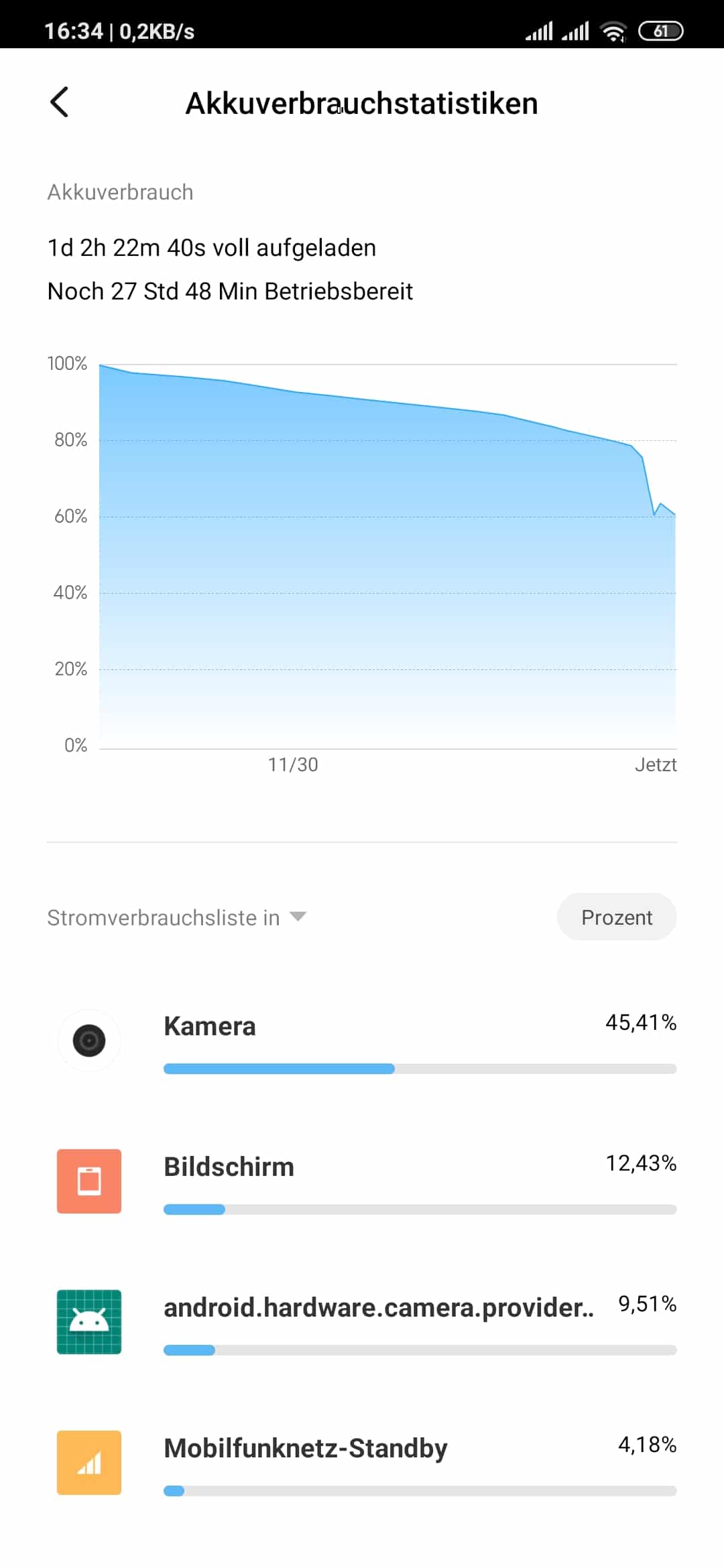Open the Stromverbrauchsliste in selector label

pos(163,917)
